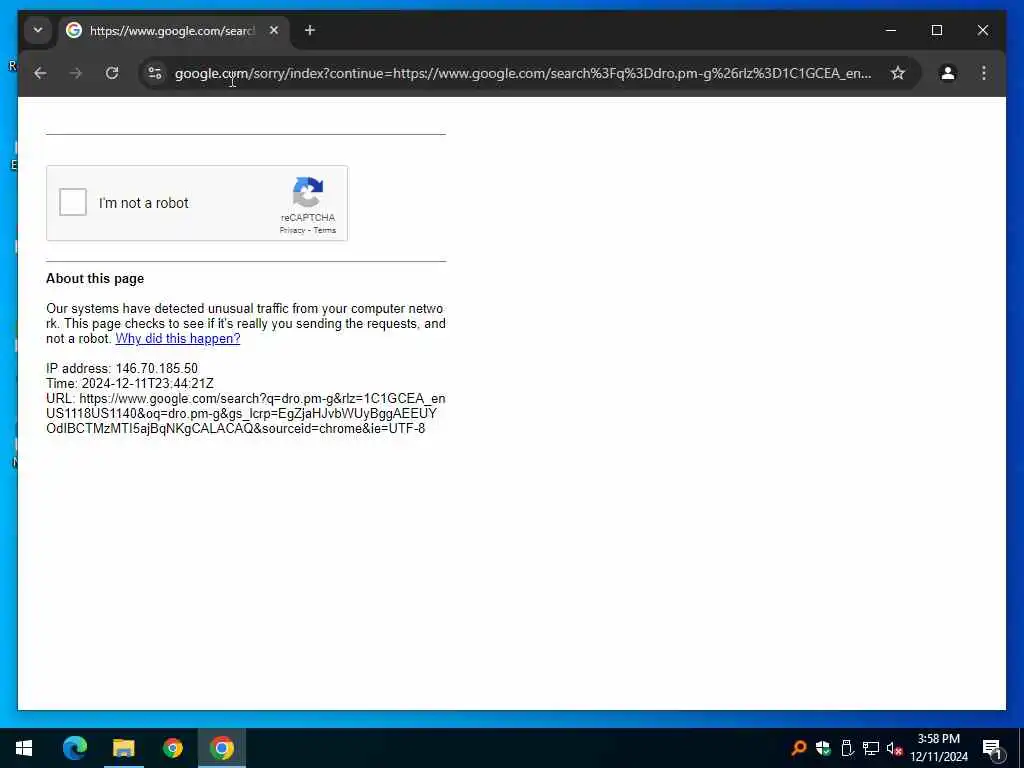Switch to the first Chrome taskbar icon

172,748
